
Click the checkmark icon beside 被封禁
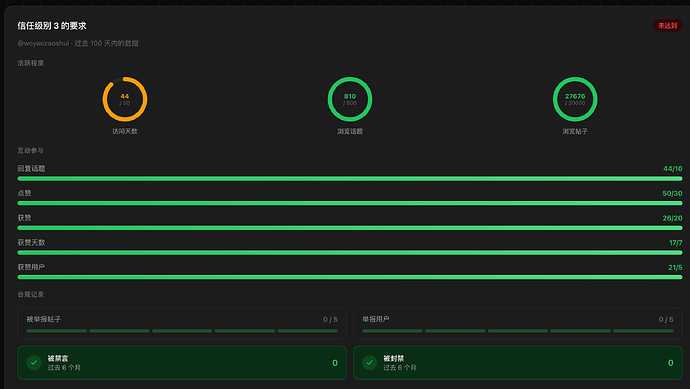coord(370,363)
